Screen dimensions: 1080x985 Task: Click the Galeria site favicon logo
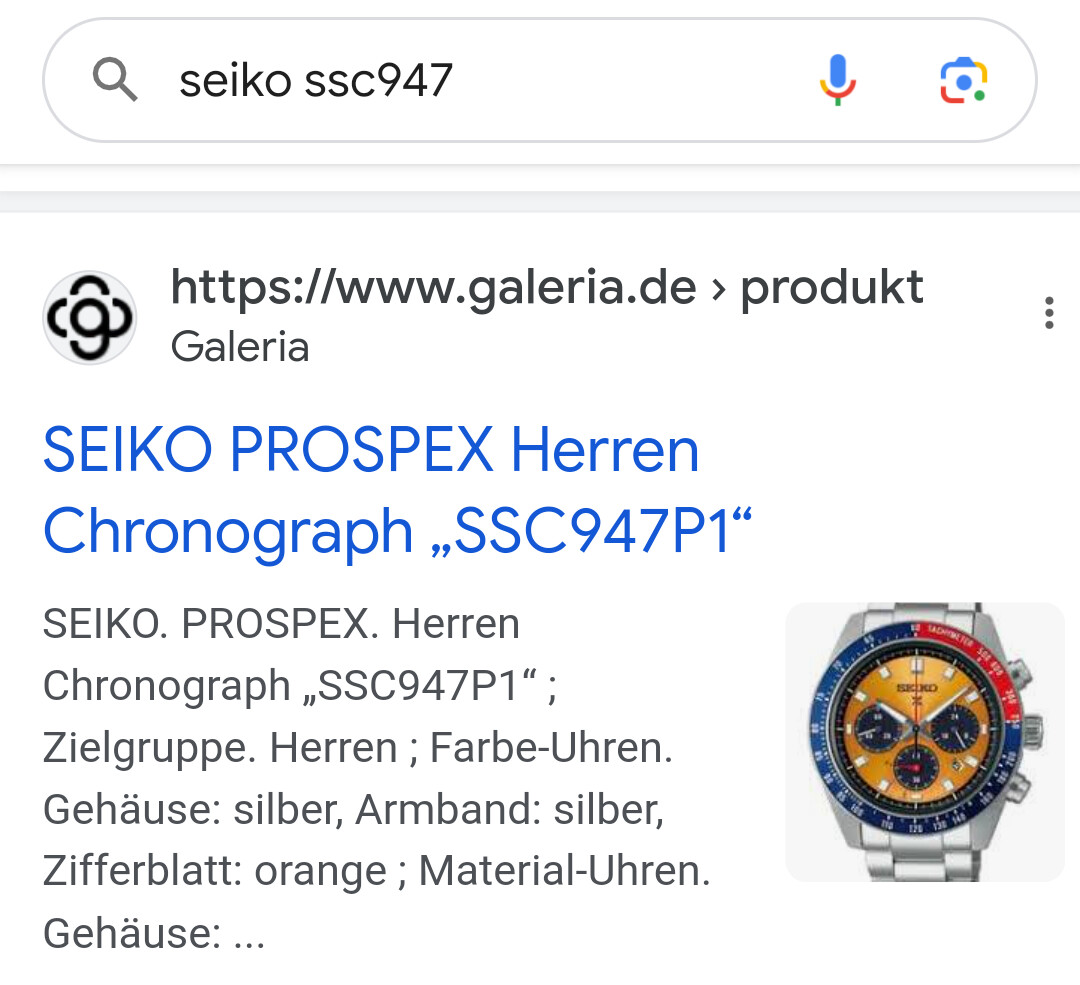[x=90, y=318]
